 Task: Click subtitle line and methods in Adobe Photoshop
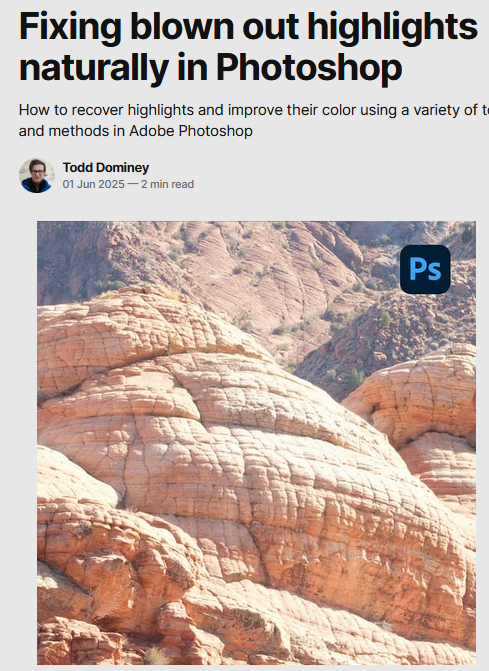pyautogui.click(x=136, y=131)
